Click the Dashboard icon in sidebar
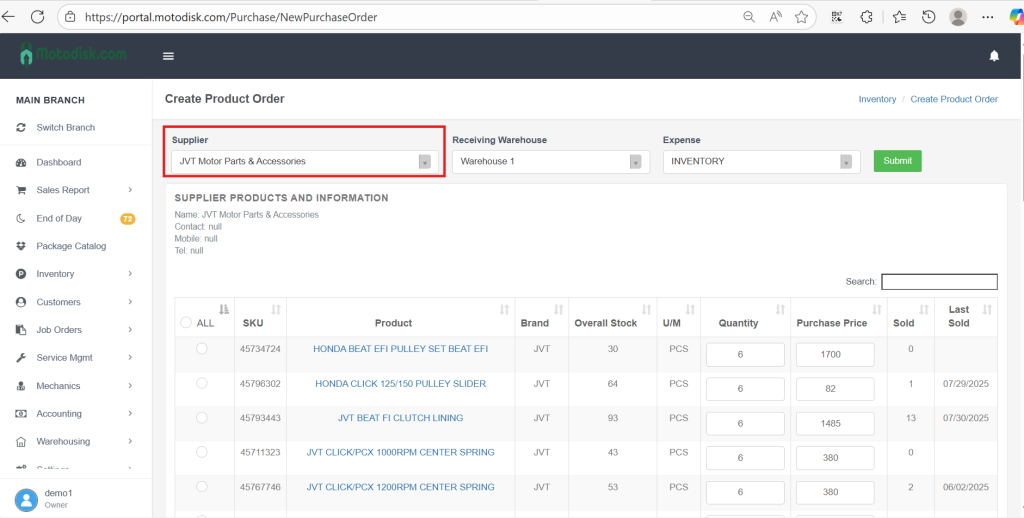 tap(22, 162)
